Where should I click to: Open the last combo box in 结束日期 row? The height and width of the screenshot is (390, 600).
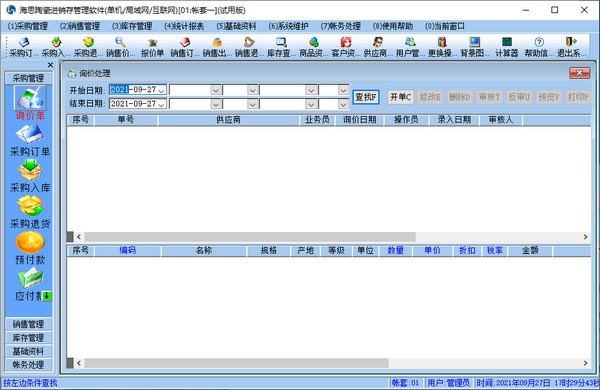click(334, 104)
